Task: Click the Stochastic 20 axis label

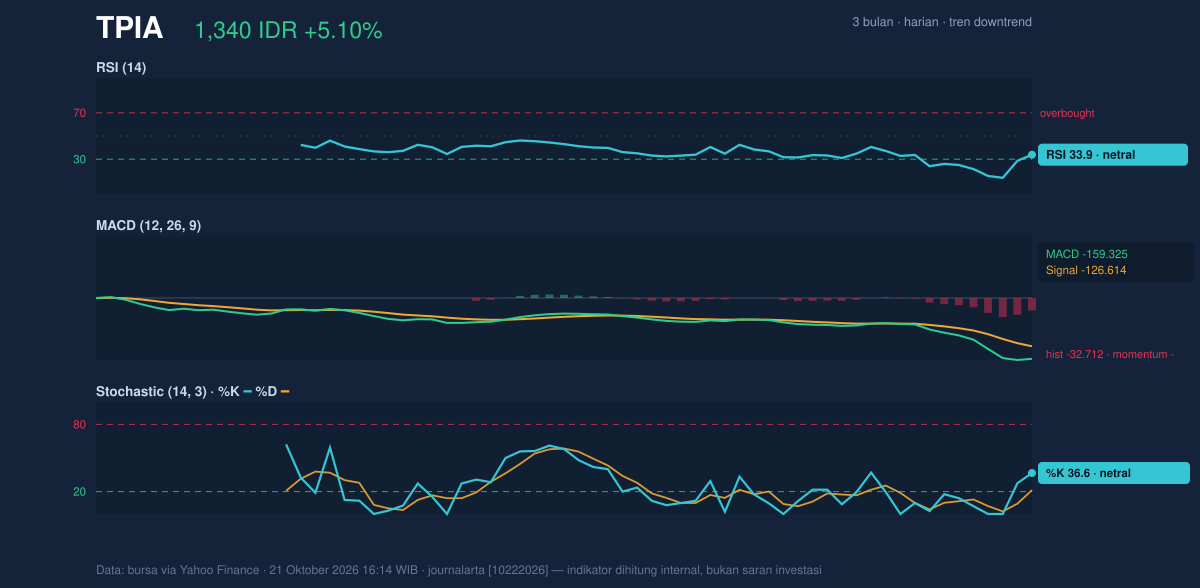Action: coord(79,492)
